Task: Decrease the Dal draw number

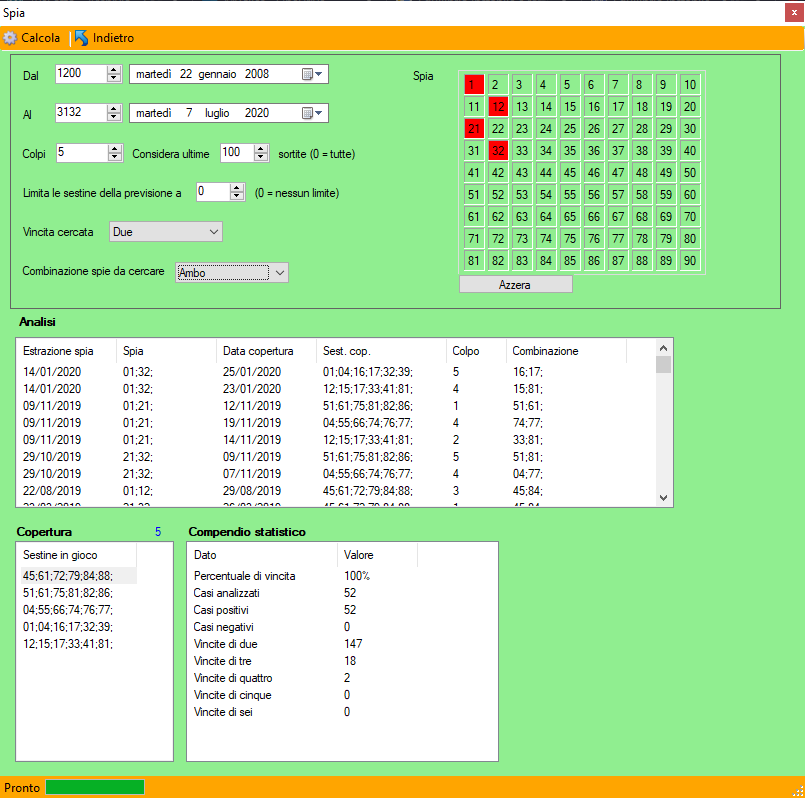Action: point(114,78)
